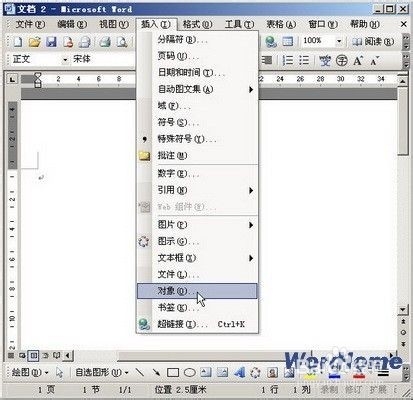Open the Reading layout 阅读(R) button

(373, 42)
